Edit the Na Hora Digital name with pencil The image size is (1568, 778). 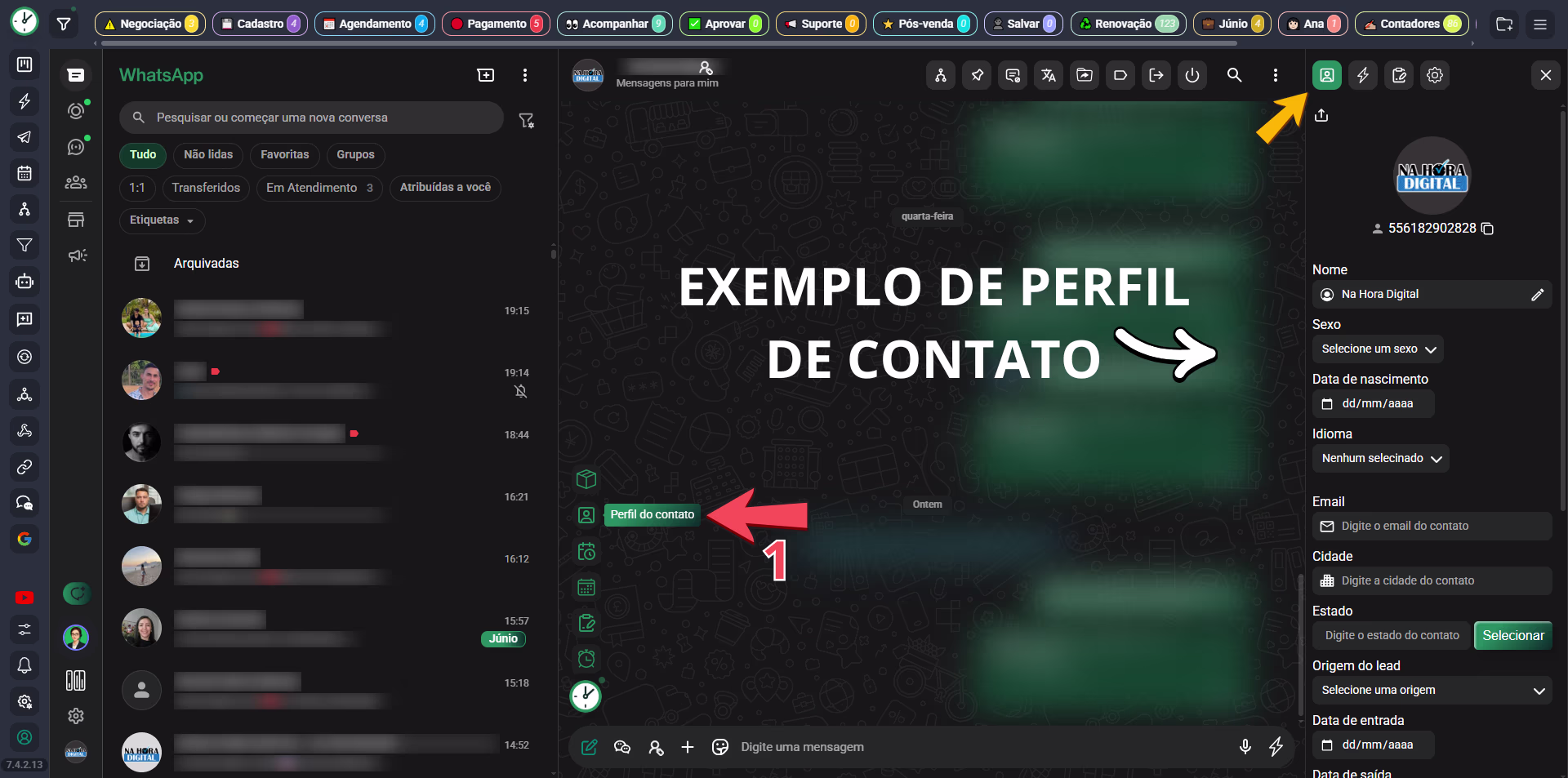click(x=1537, y=295)
